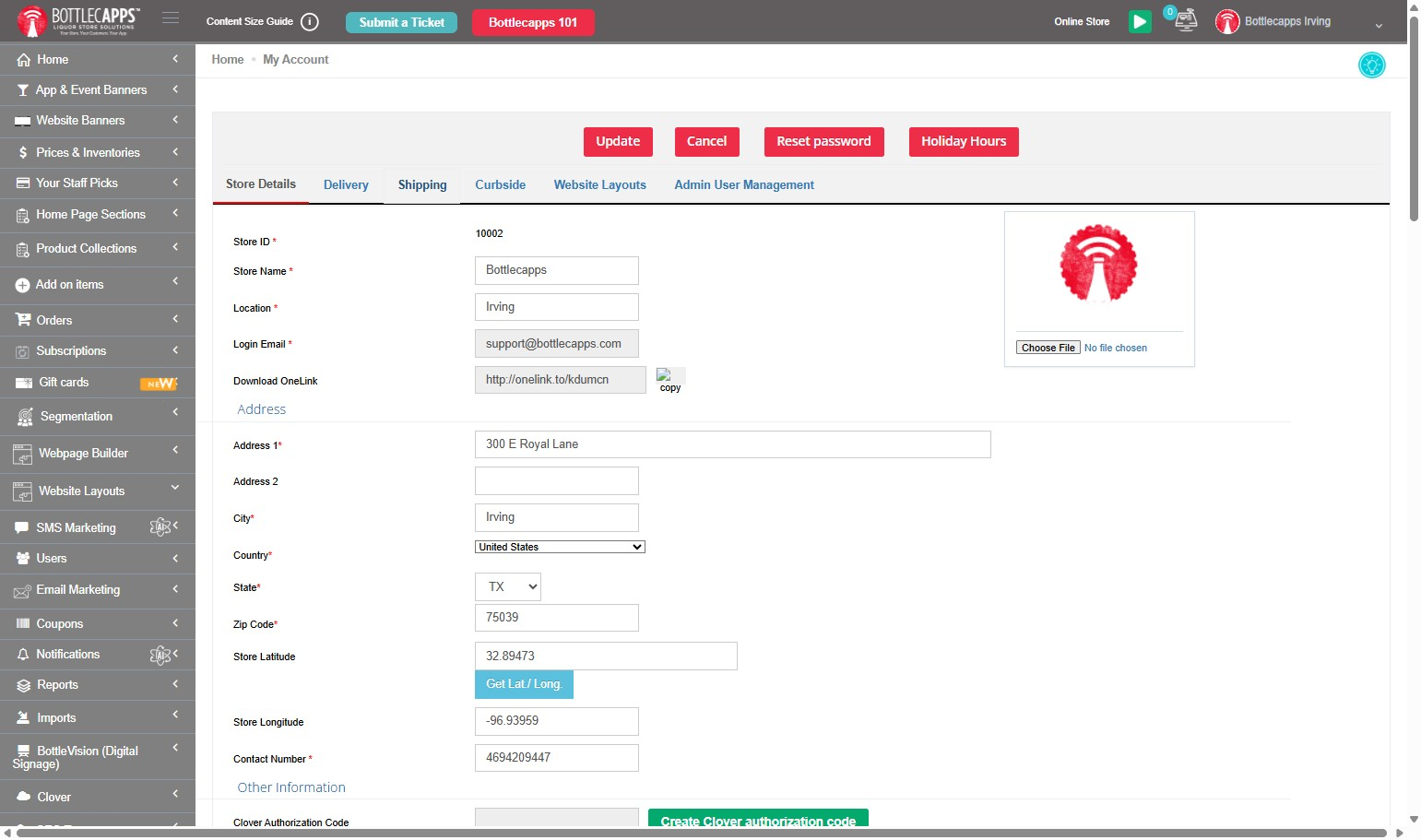Expand the Users sidebar chevron
This screenshot has width=1421, height=840.
pos(175,558)
